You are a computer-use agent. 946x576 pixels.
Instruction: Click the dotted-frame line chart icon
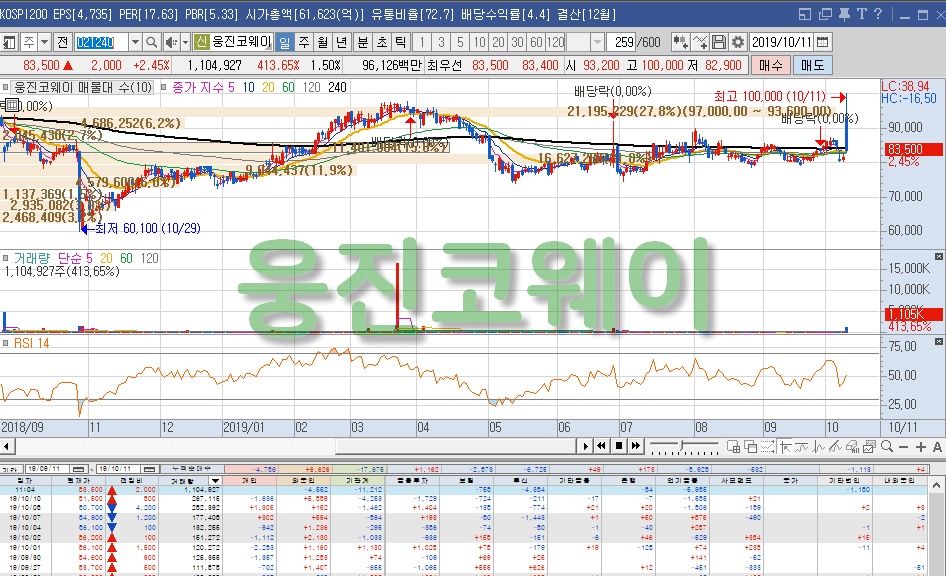(x=767, y=447)
